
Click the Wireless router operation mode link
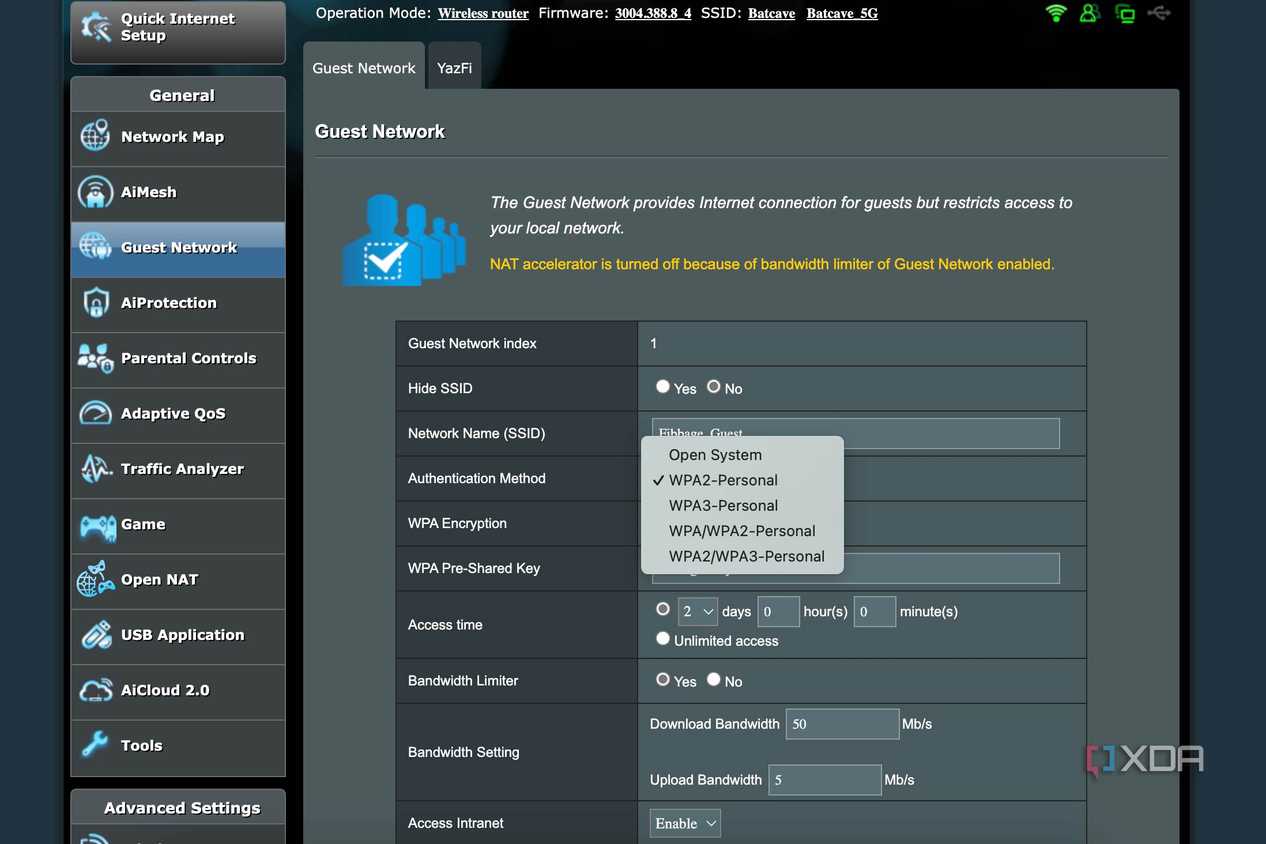point(483,14)
